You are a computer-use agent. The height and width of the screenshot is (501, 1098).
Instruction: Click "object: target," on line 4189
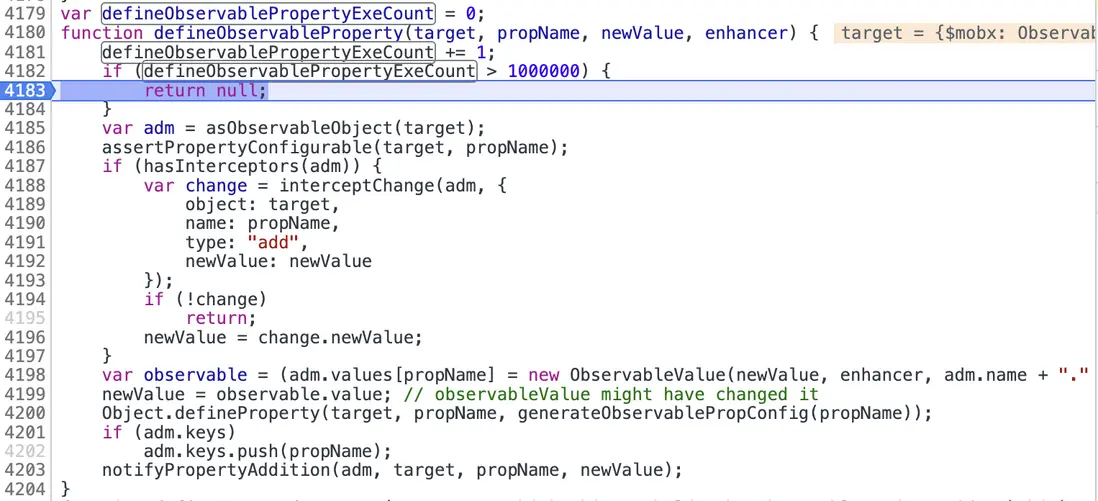[263, 205]
